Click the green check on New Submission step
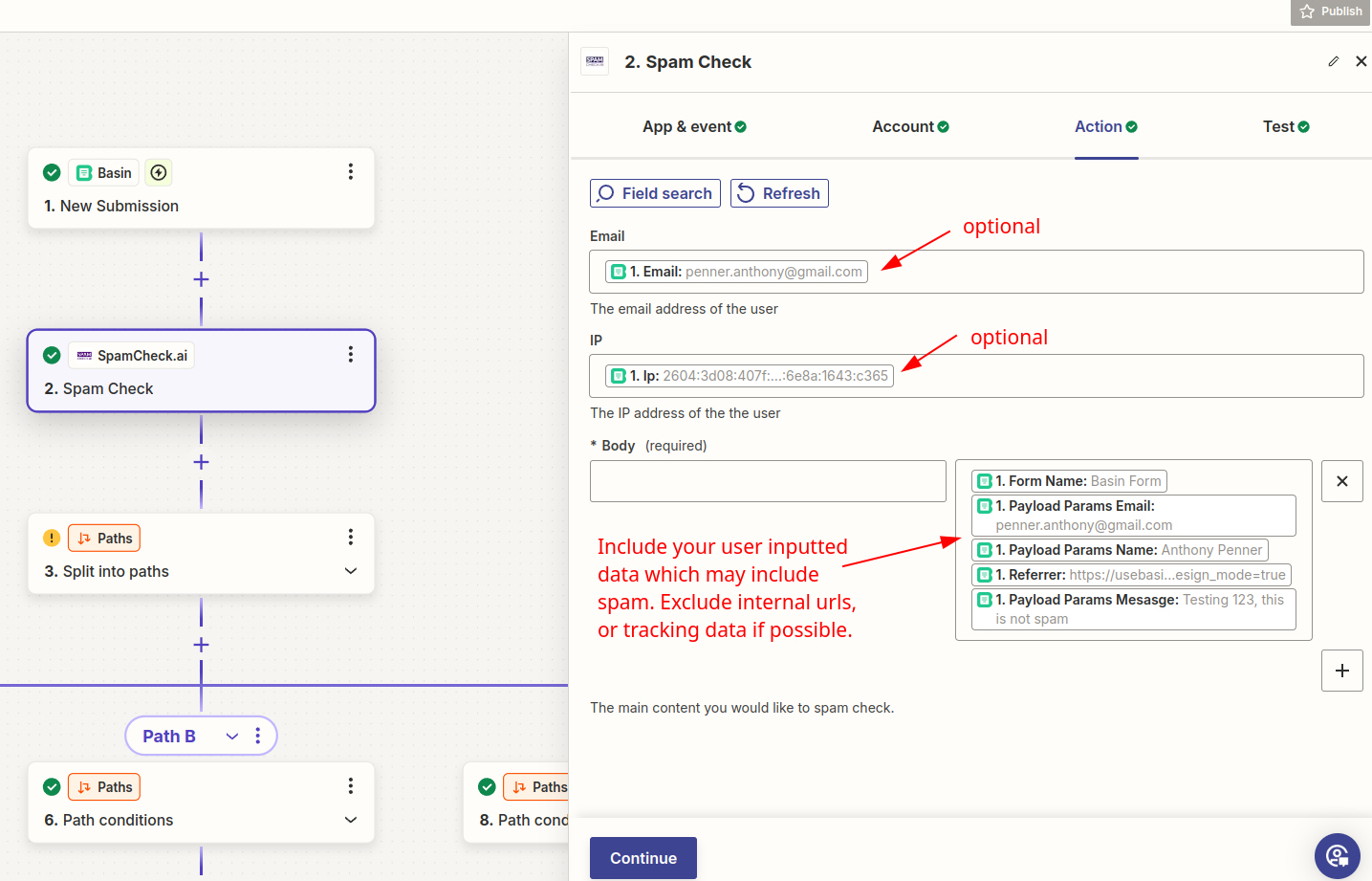1372x881 pixels. tap(52, 173)
